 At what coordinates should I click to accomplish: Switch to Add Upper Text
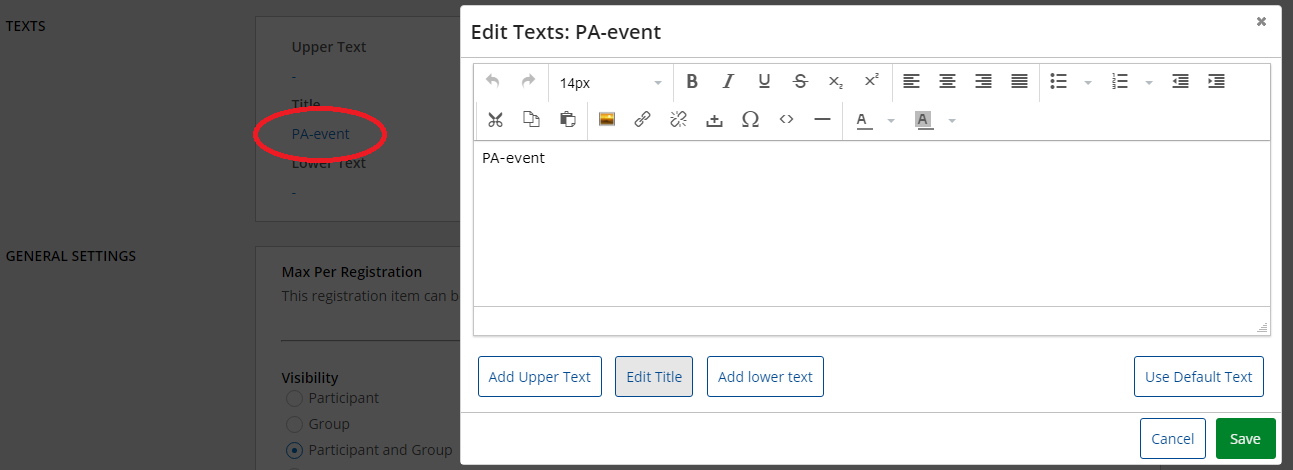click(x=540, y=377)
